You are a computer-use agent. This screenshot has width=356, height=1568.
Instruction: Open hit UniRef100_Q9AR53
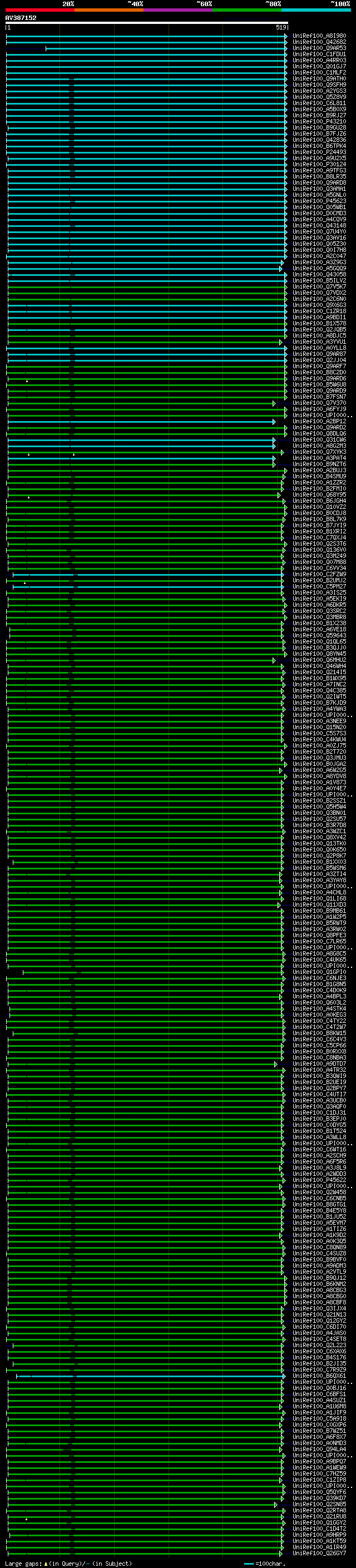pyautogui.click(x=319, y=48)
